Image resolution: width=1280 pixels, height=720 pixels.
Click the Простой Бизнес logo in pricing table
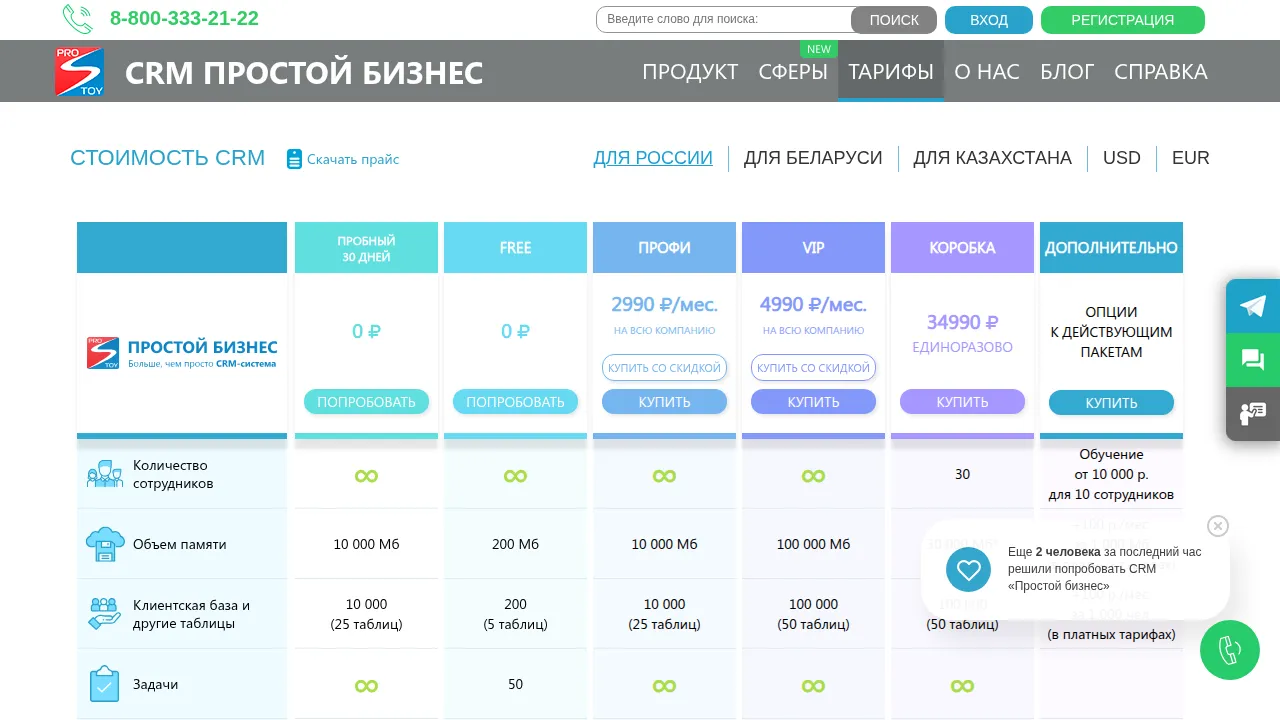(182, 353)
